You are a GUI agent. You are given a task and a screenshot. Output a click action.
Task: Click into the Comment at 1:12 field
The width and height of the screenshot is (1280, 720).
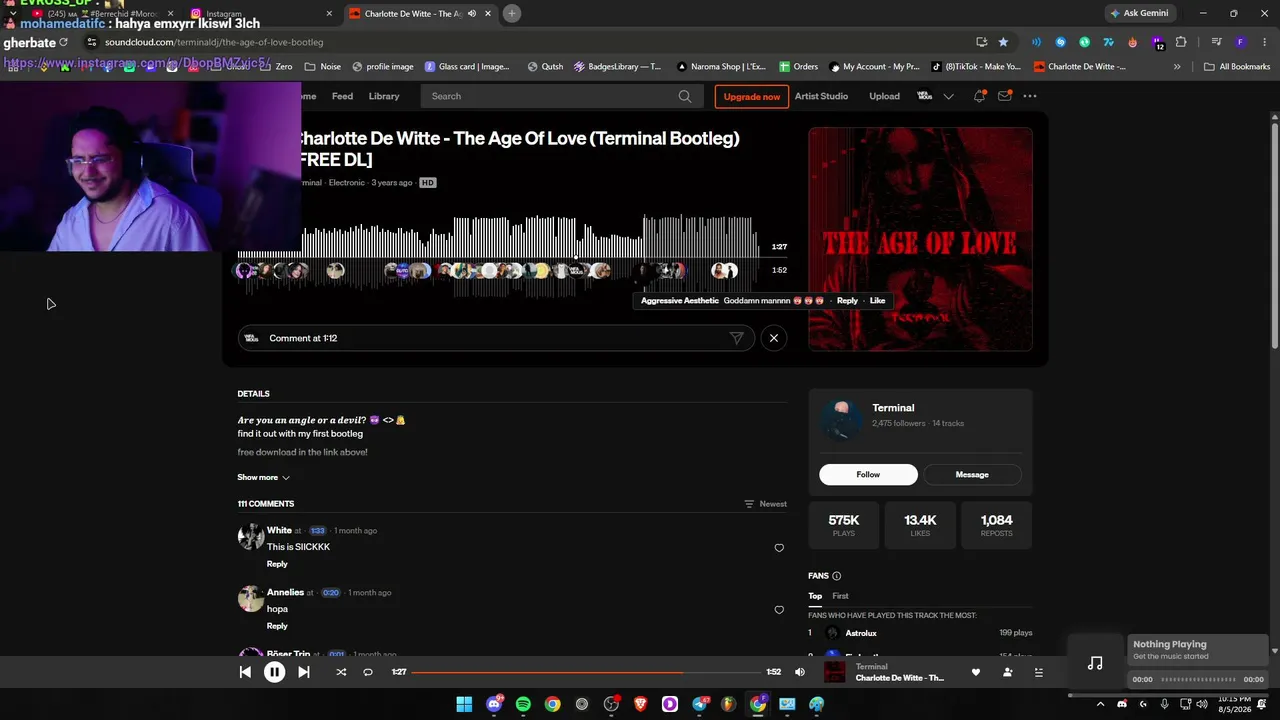[495, 338]
